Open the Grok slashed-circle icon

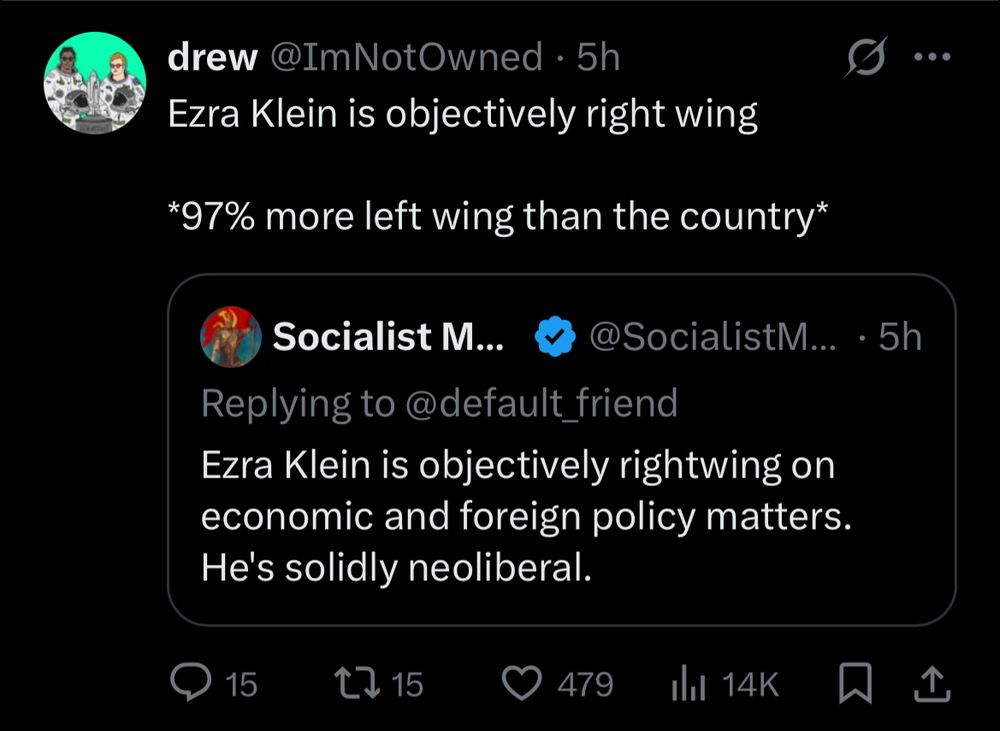pos(861,60)
